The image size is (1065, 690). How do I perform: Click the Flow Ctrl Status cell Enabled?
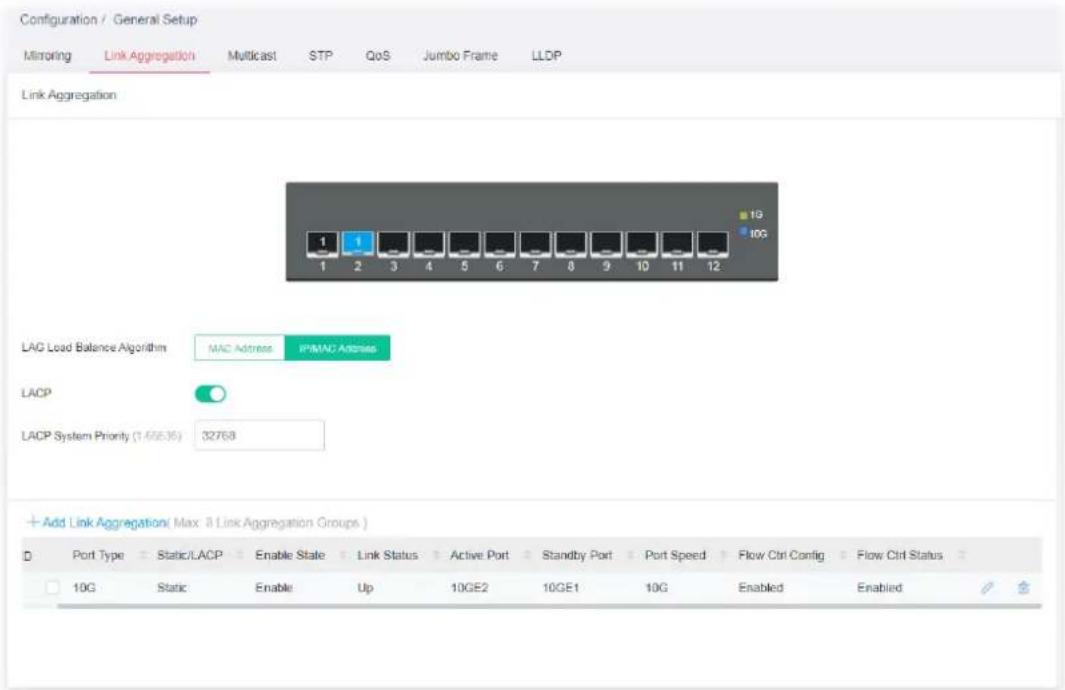click(880, 587)
